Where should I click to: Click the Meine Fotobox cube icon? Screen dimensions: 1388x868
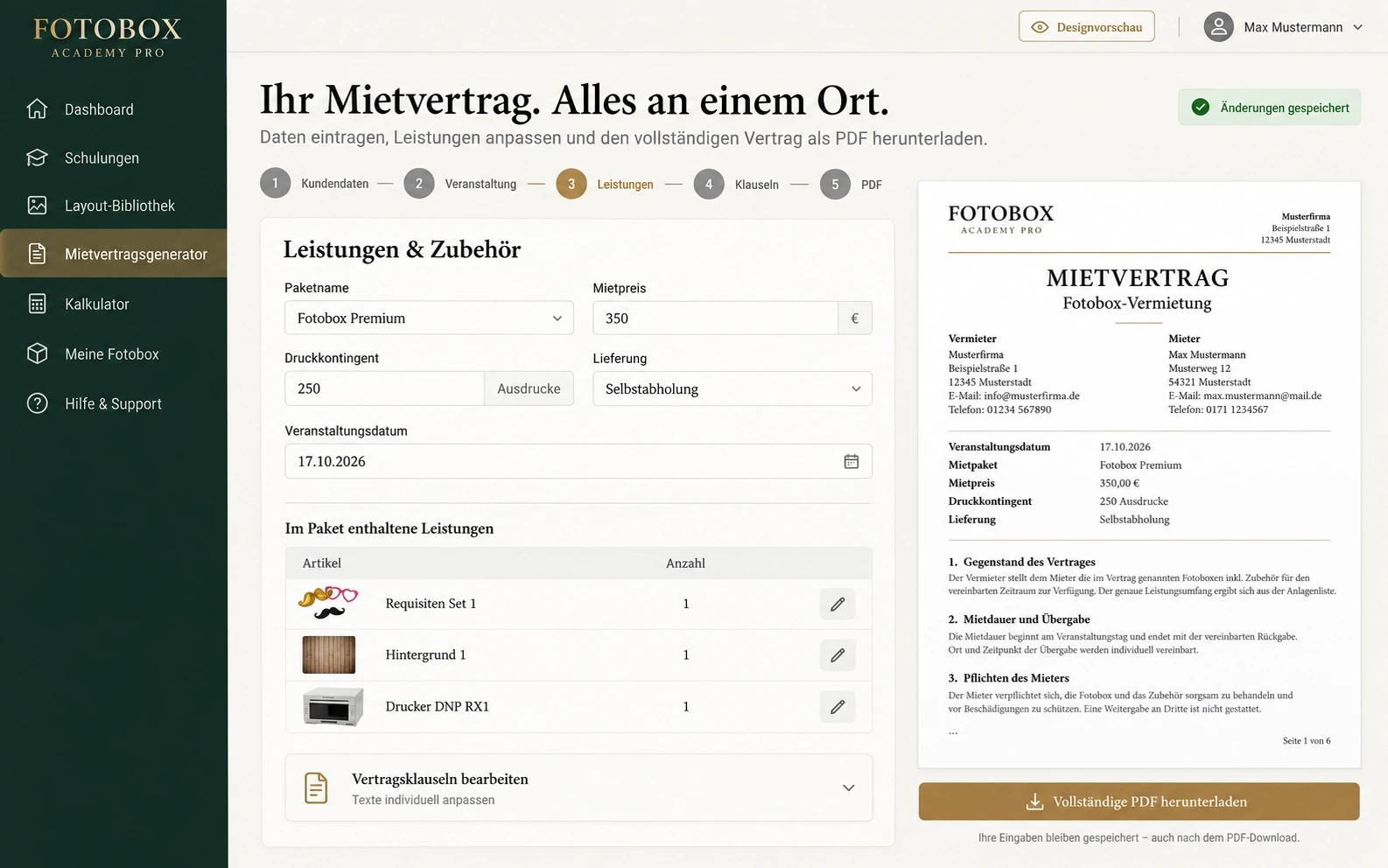(x=37, y=353)
